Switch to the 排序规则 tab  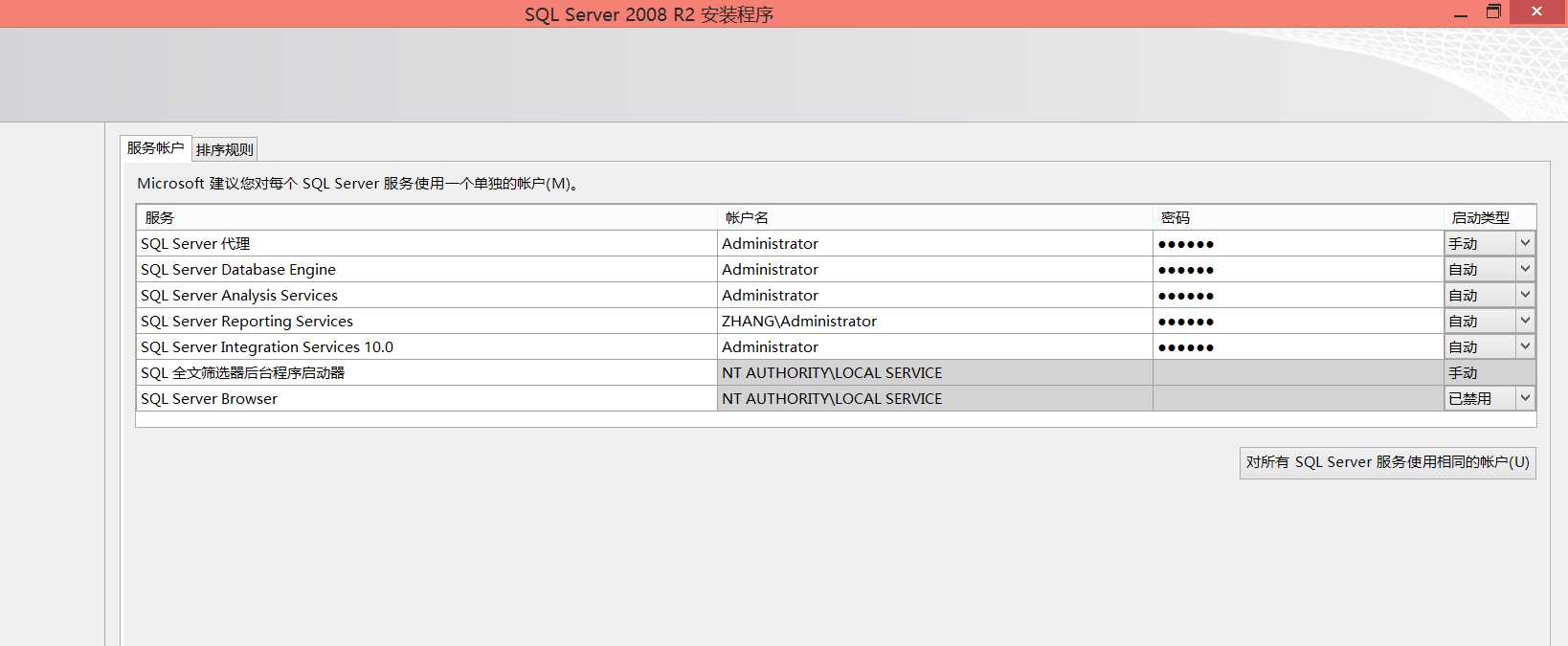(225, 149)
